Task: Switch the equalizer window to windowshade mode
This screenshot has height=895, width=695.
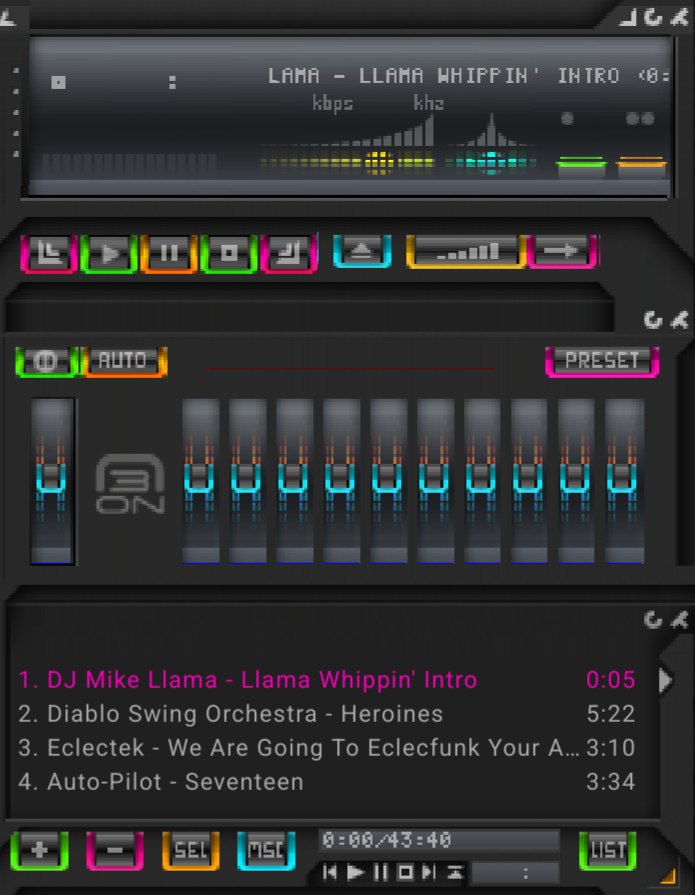Action: click(653, 320)
